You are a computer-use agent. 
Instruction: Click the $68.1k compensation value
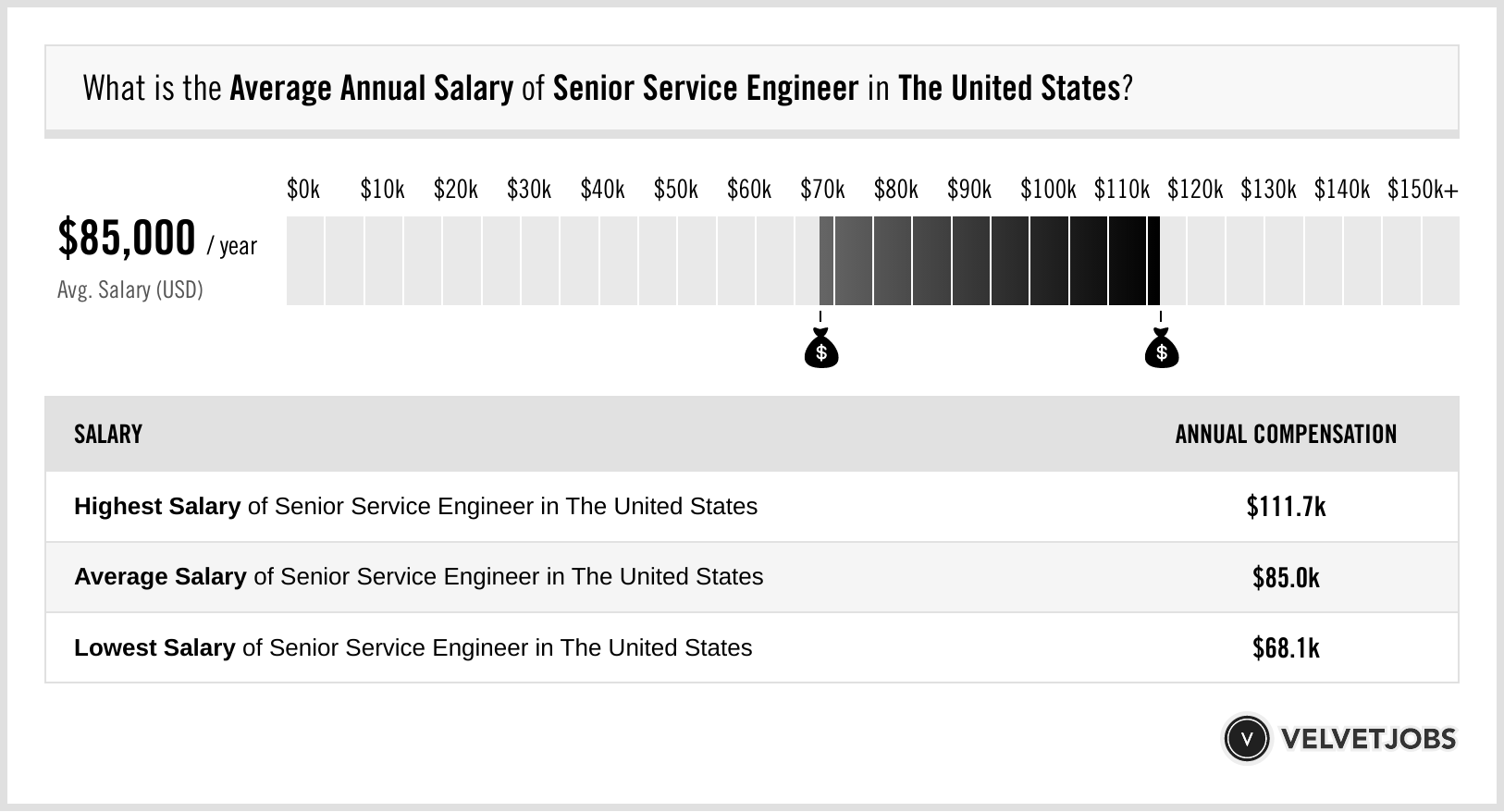(1286, 648)
